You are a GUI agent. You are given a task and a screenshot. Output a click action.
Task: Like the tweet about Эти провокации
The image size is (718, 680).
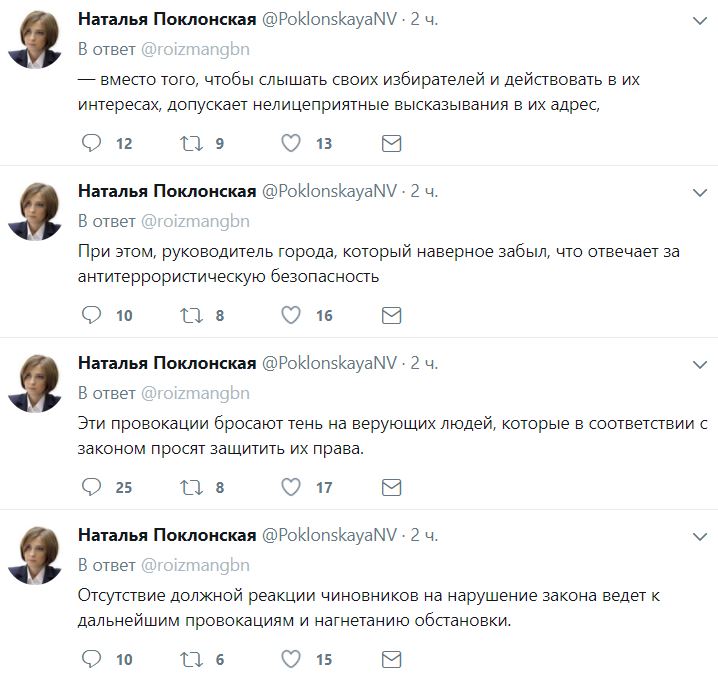[x=291, y=488]
